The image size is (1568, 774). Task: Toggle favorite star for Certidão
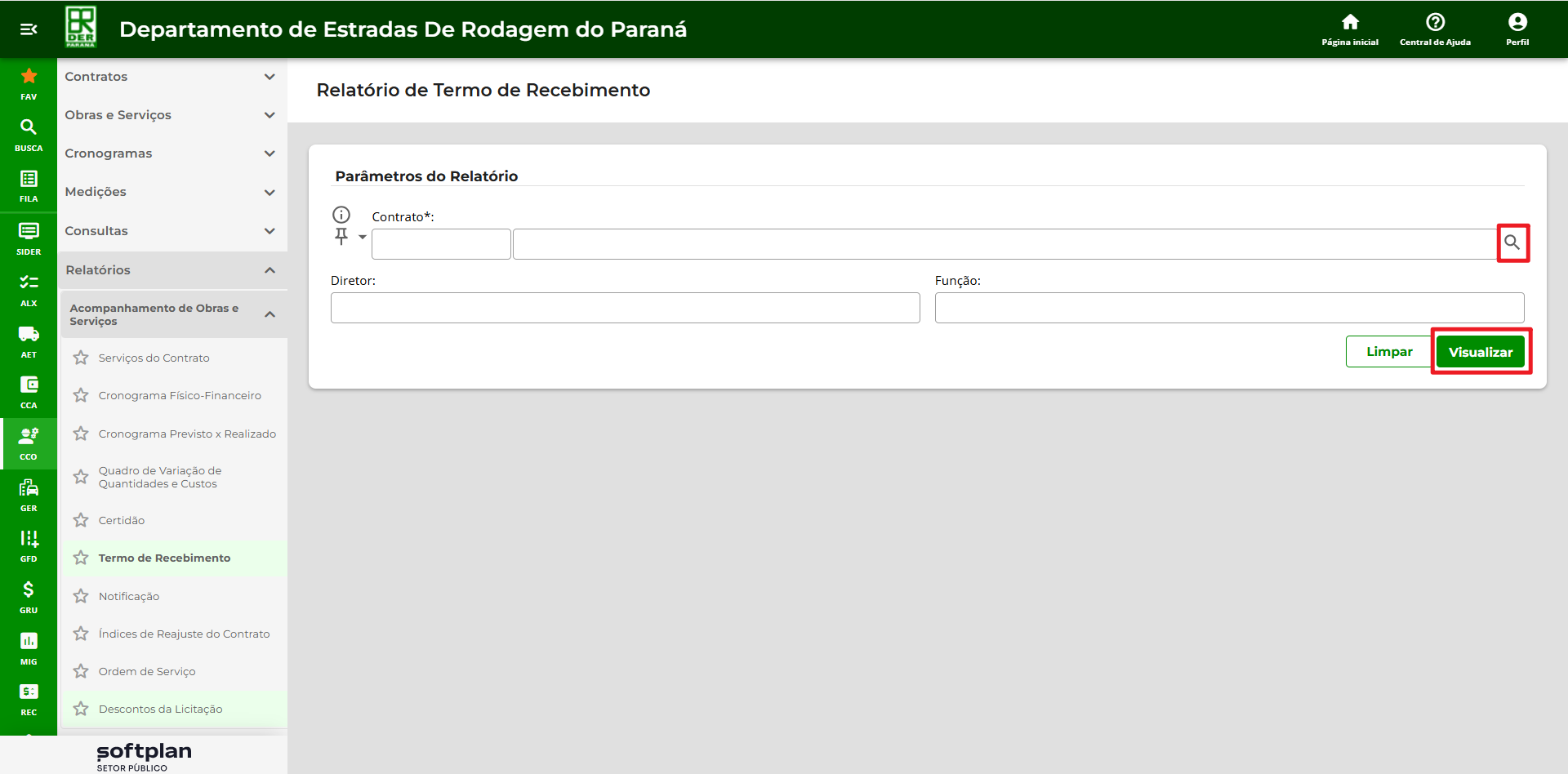[81, 520]
